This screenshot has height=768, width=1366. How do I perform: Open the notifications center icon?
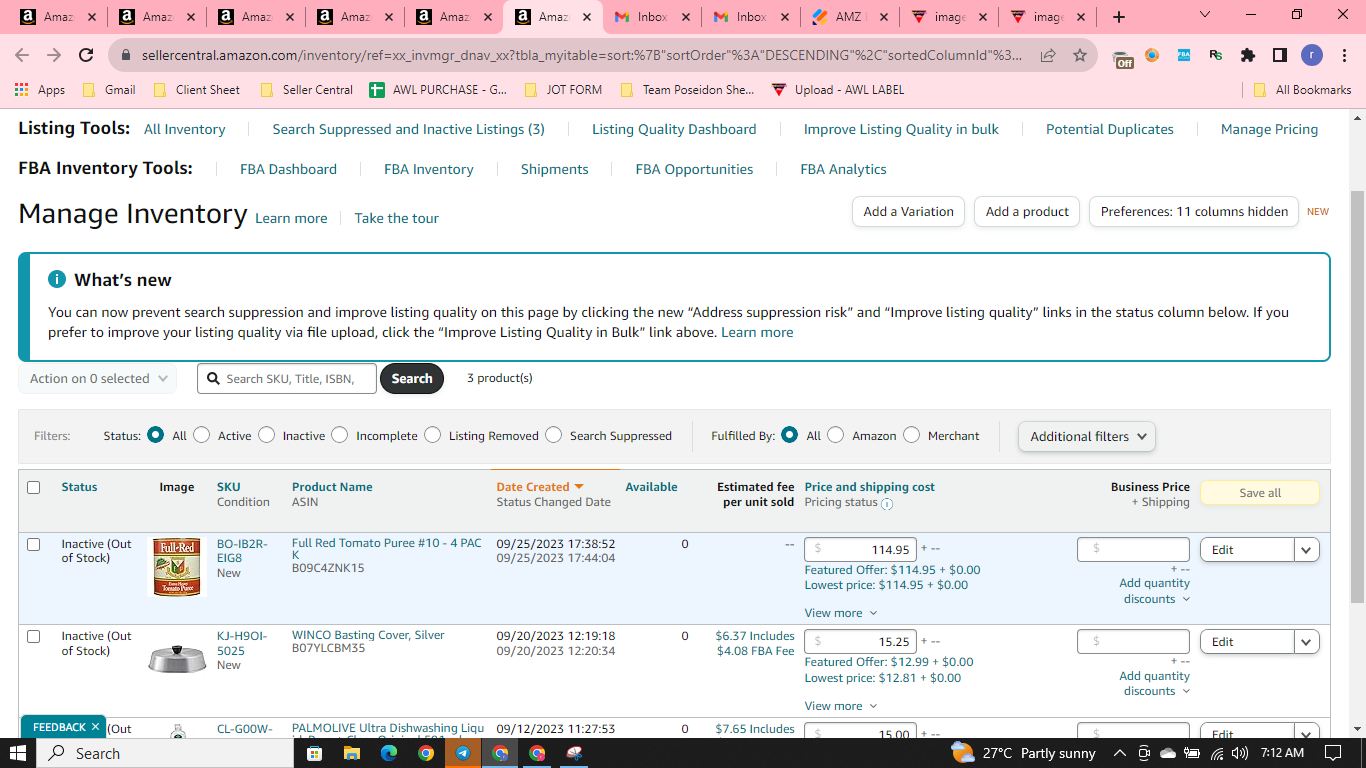pyautogui.click(x=1333, y=753)
